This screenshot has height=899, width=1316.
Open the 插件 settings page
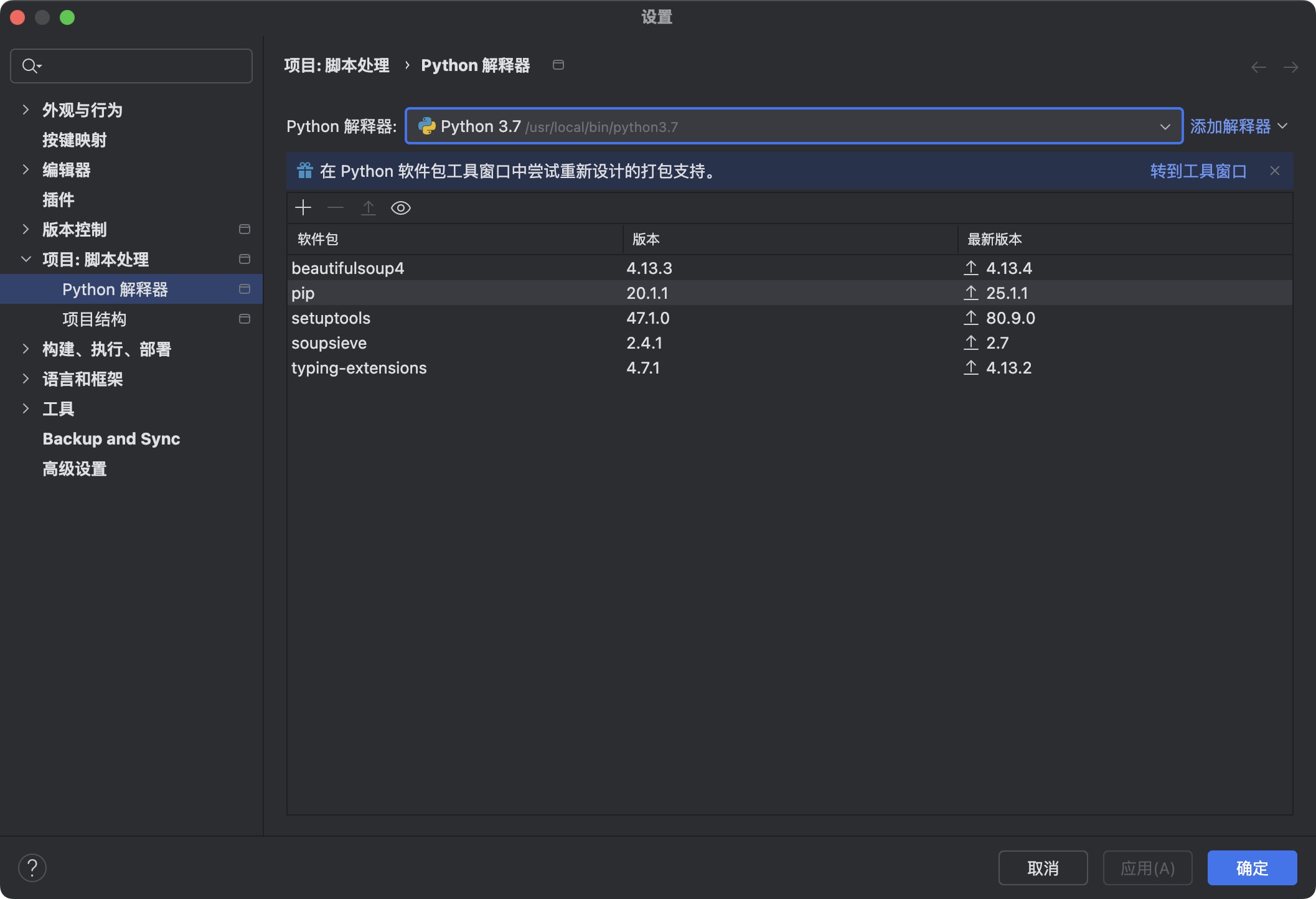(58, 200)
